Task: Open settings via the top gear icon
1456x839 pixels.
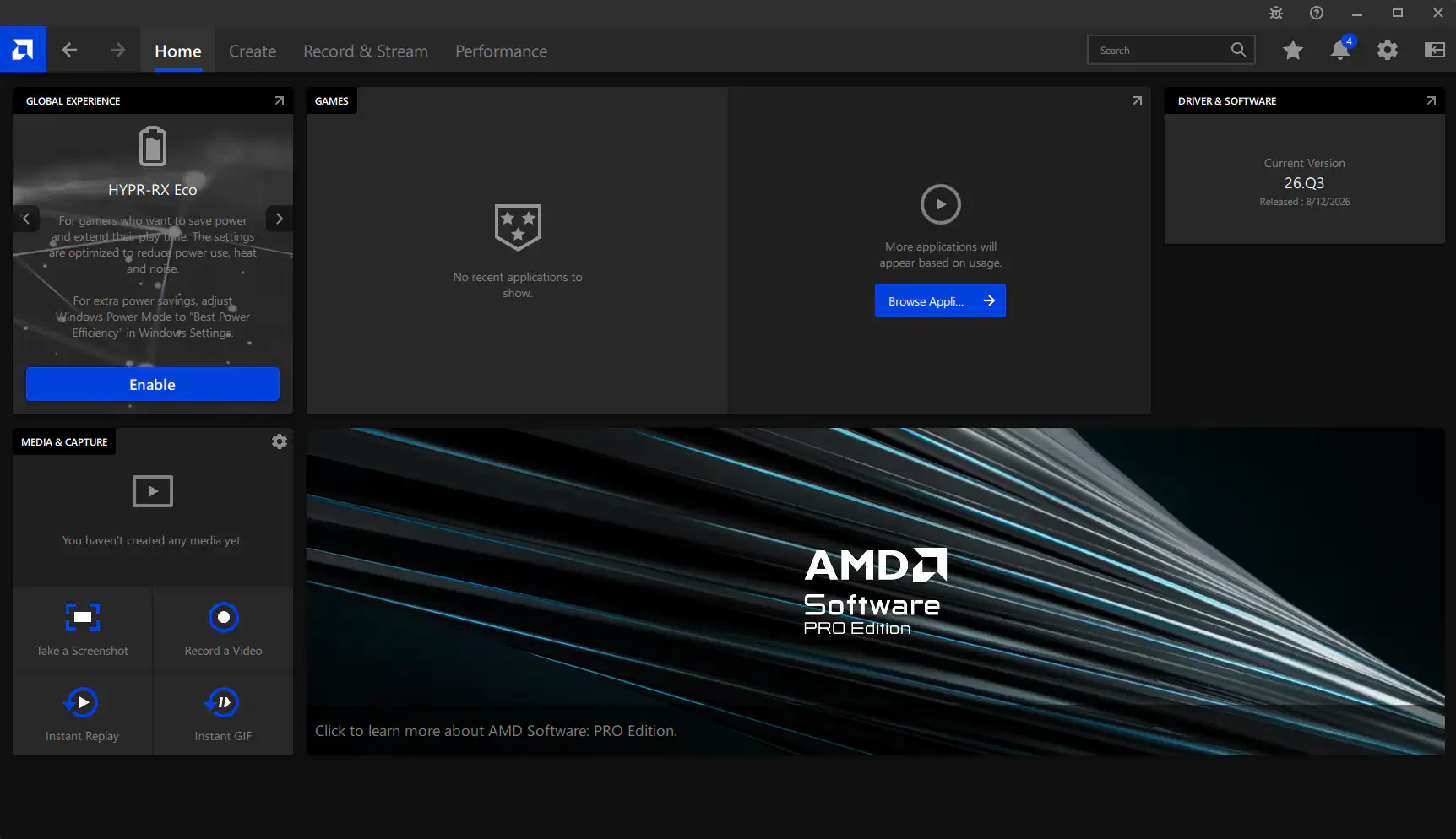Action: pyautogui.click(x=1387, y=50)
